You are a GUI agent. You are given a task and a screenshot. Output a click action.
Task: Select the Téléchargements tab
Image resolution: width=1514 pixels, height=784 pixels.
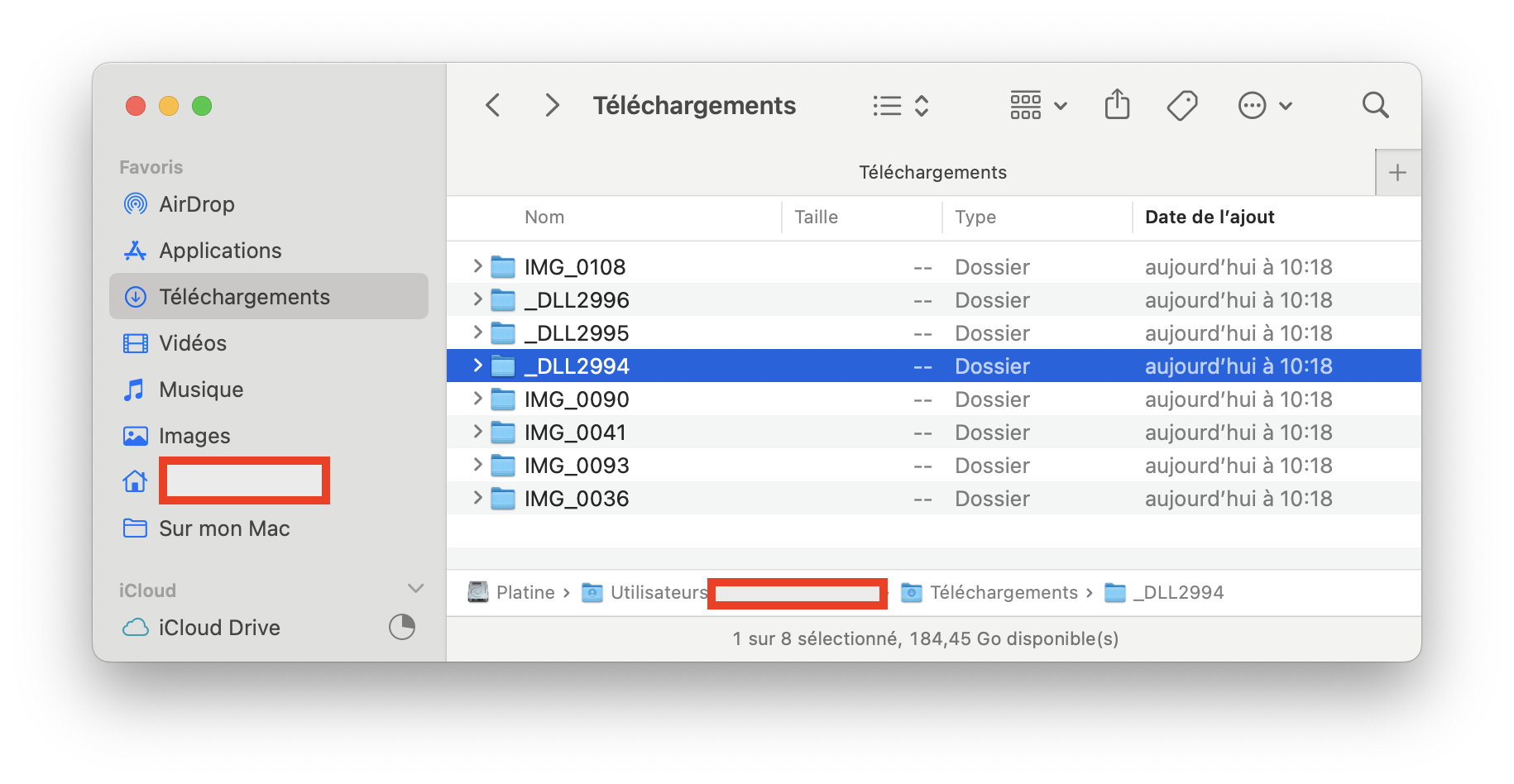[x=932, y=172]
